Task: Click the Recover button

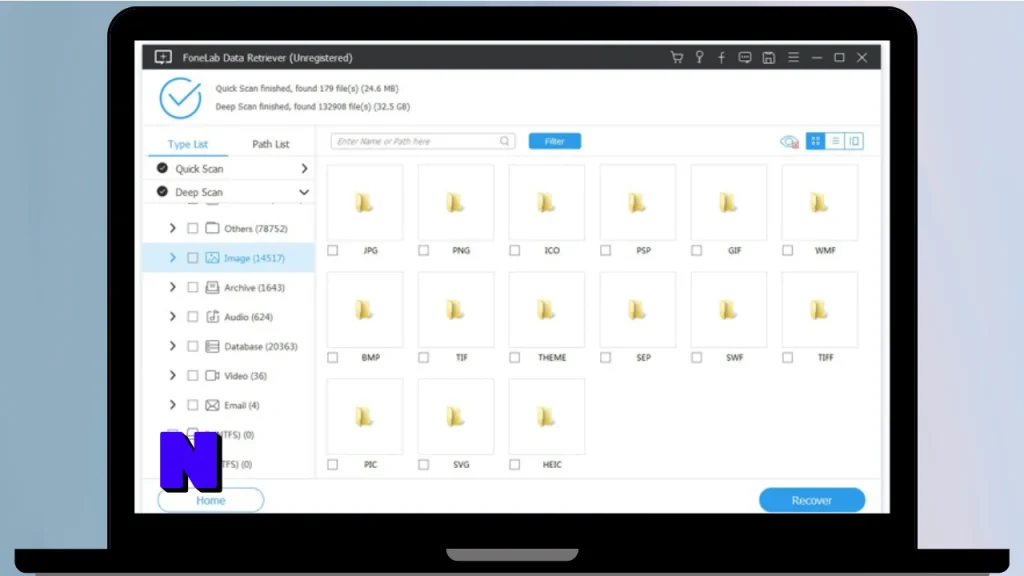Action: pos(812,500)
